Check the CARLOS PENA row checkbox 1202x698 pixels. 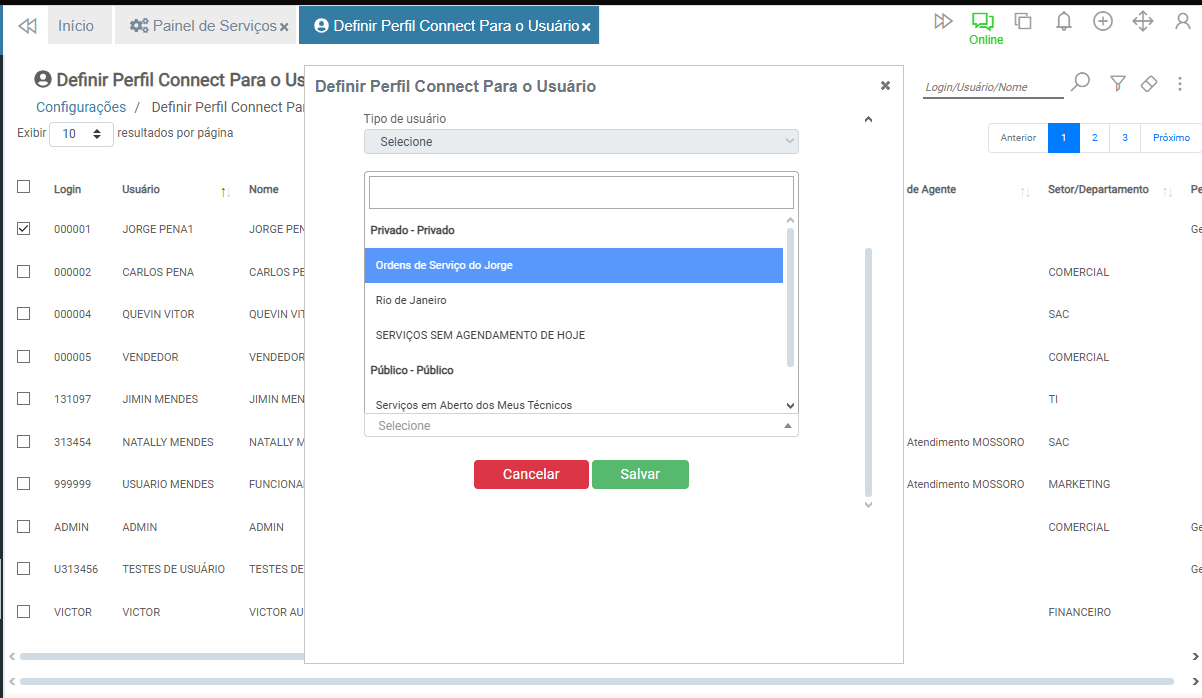point(24,272)
